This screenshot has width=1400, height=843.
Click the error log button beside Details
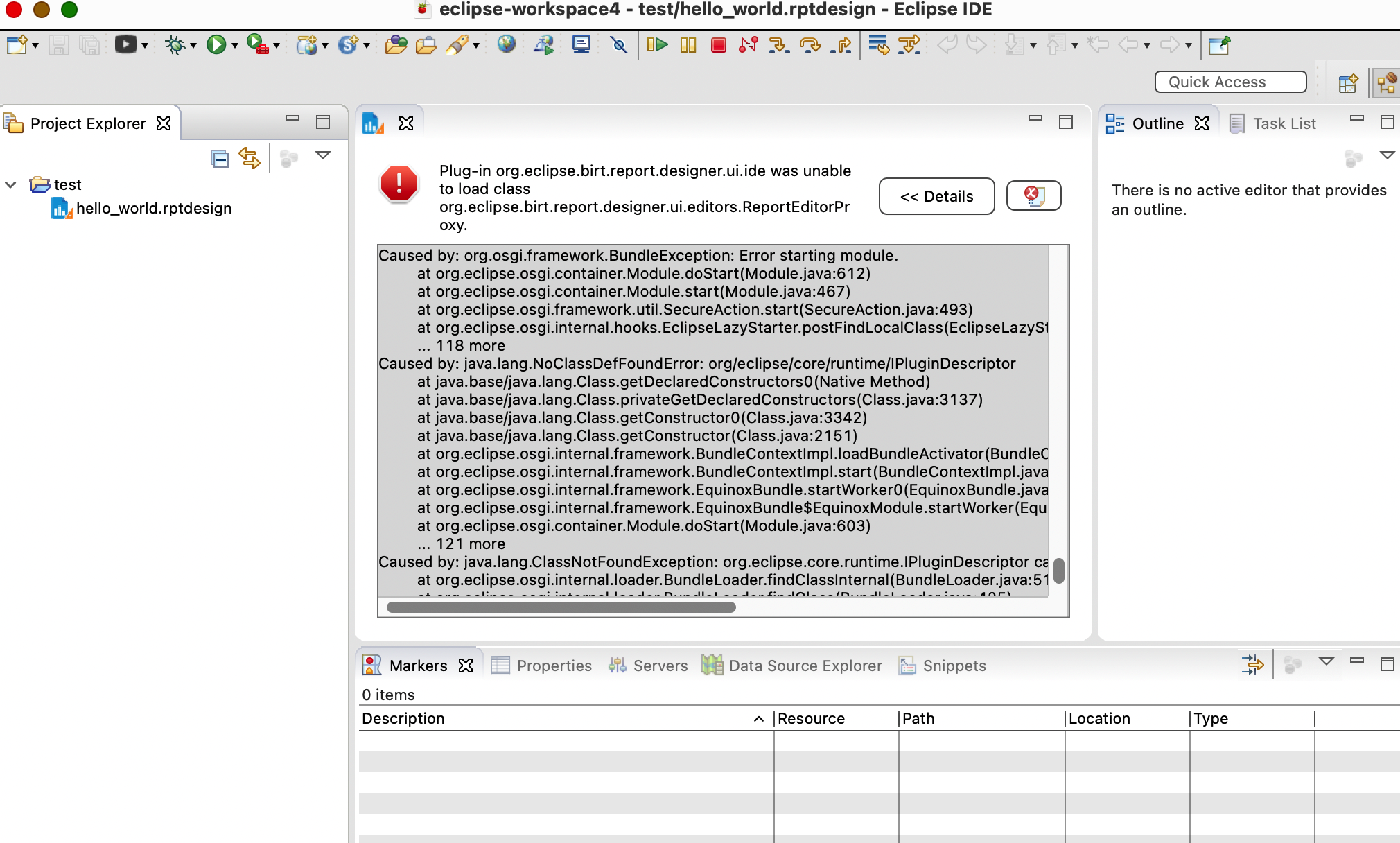tap(1033, 195)
